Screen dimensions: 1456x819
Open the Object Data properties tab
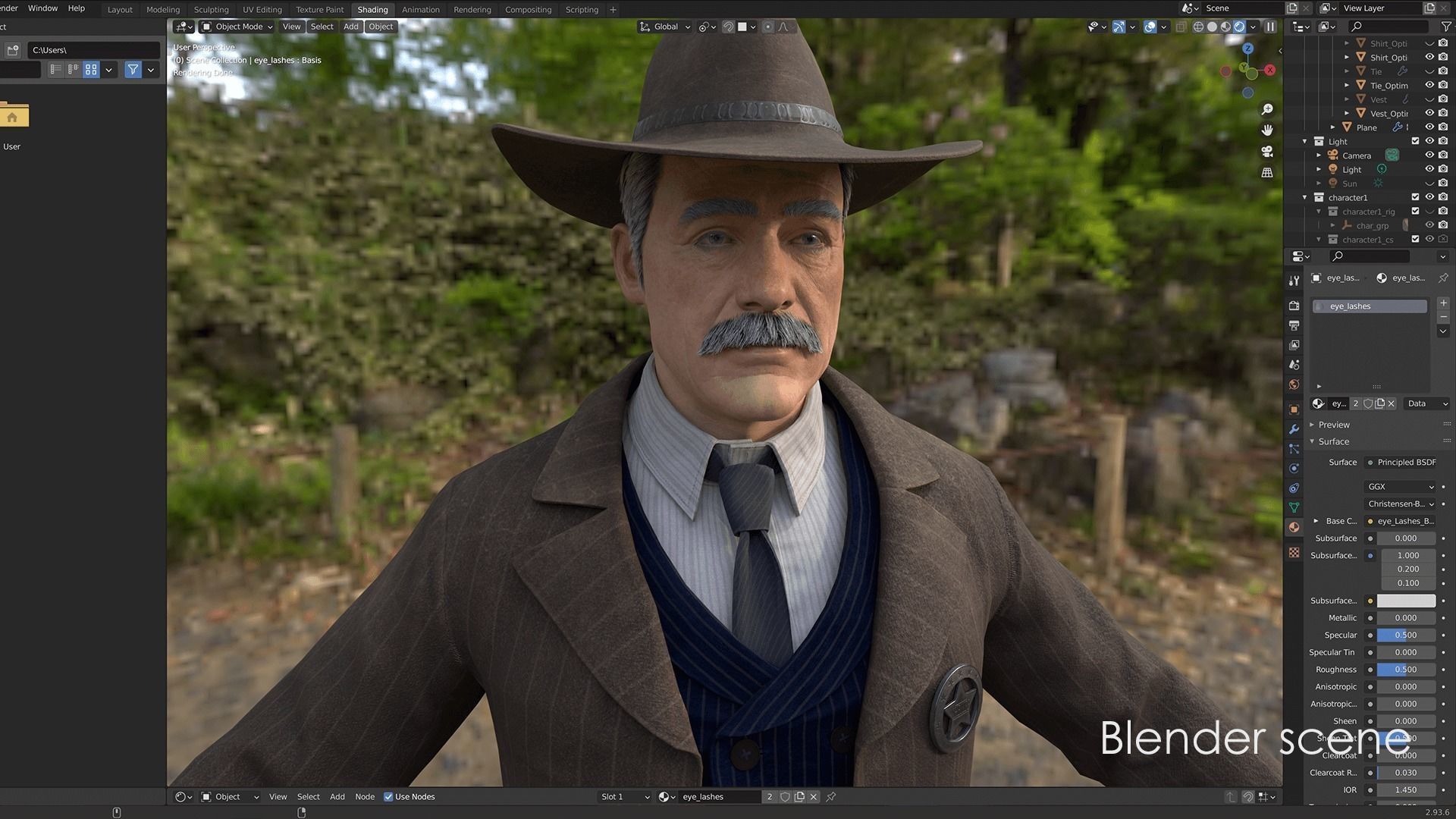click(1294, 507)
